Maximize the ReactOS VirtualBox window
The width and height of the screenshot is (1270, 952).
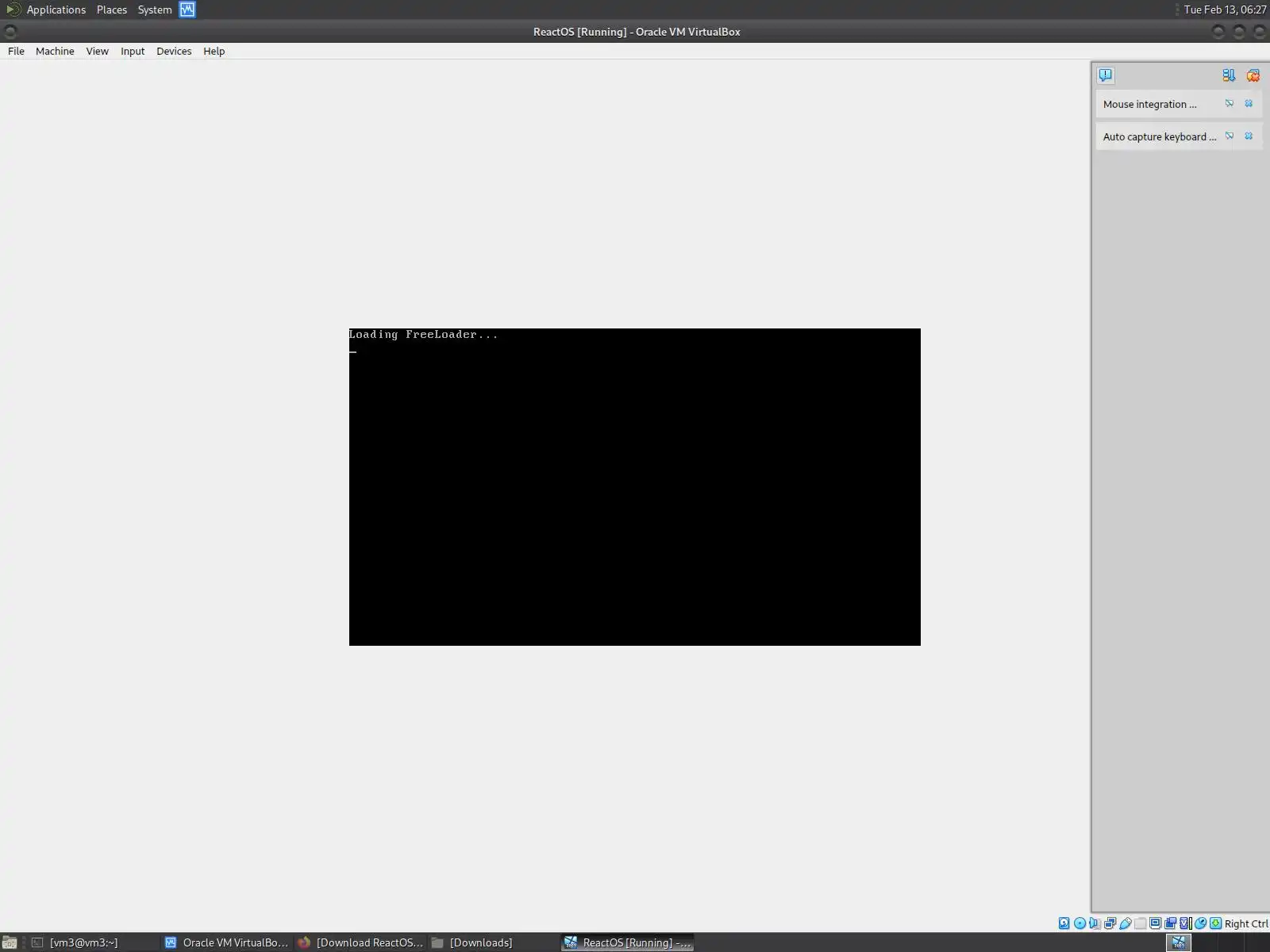coord(1239,32)
